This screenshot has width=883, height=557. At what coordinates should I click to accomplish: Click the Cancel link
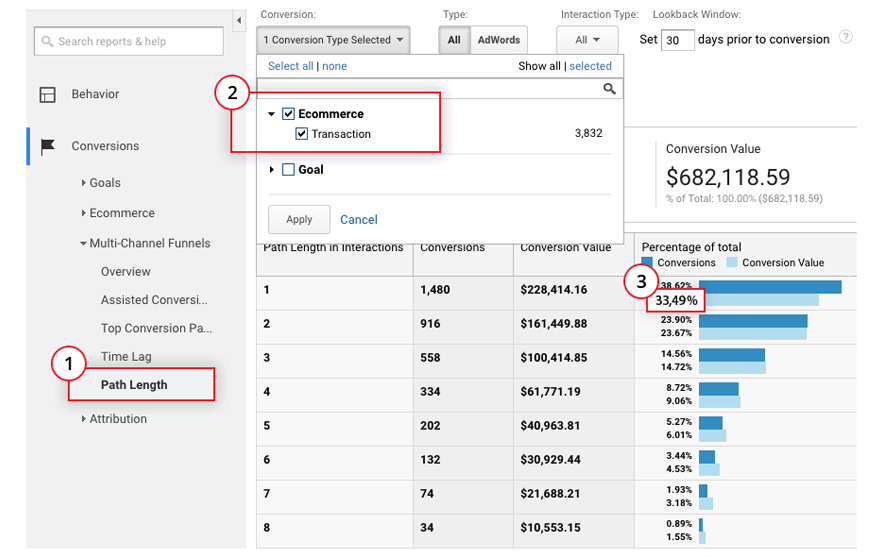tap(359, 220)
